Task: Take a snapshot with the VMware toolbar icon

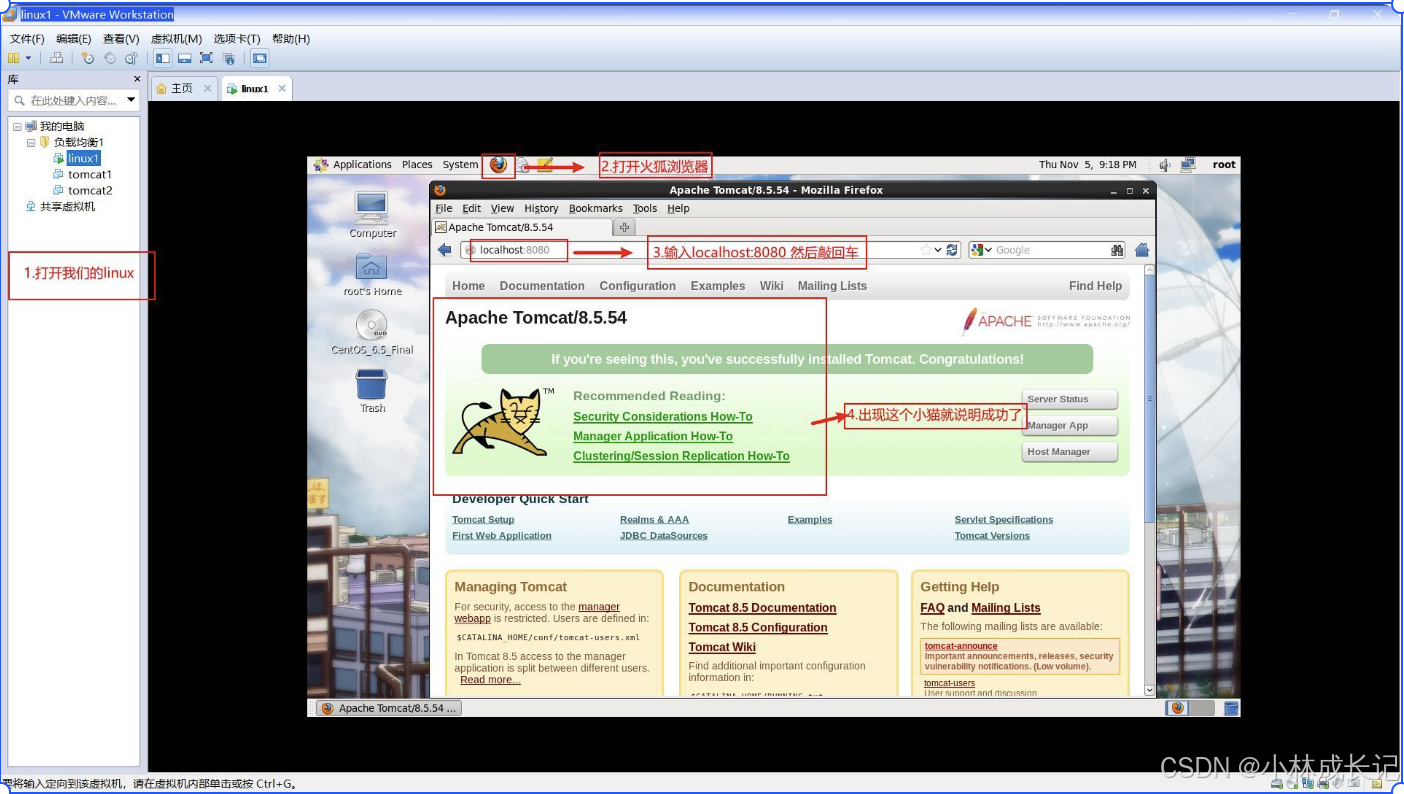Action: pos(89,58)
